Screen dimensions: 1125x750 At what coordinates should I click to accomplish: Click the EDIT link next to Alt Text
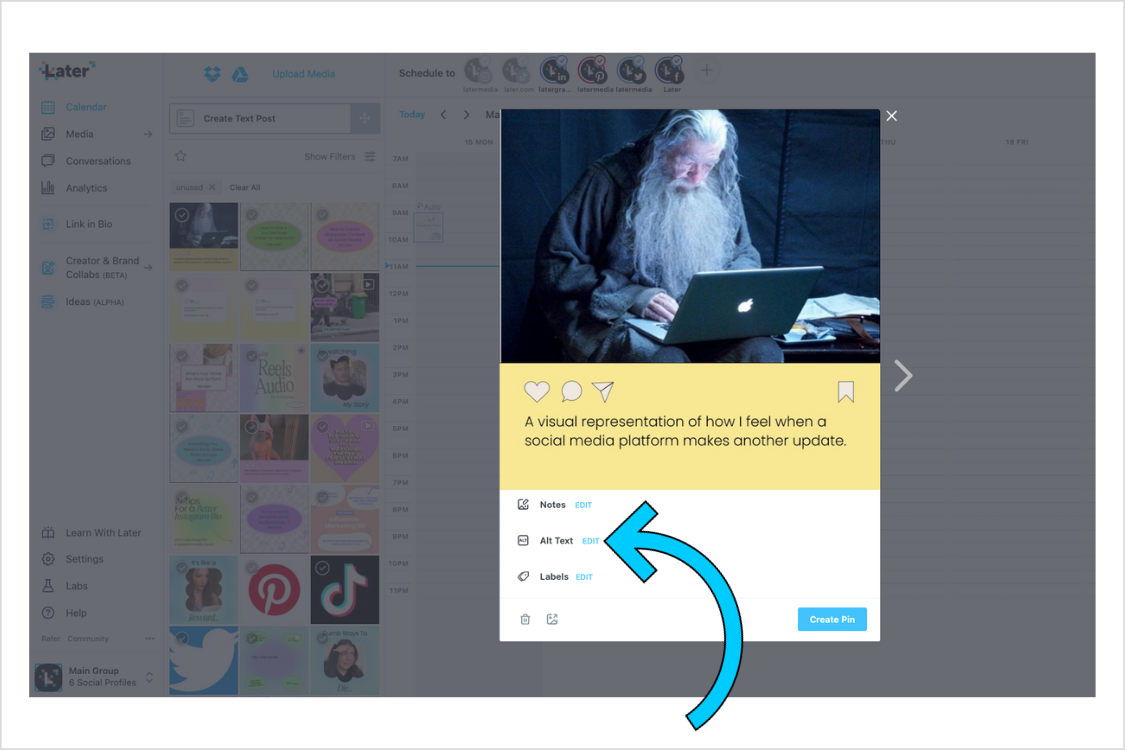pos(590,540)
